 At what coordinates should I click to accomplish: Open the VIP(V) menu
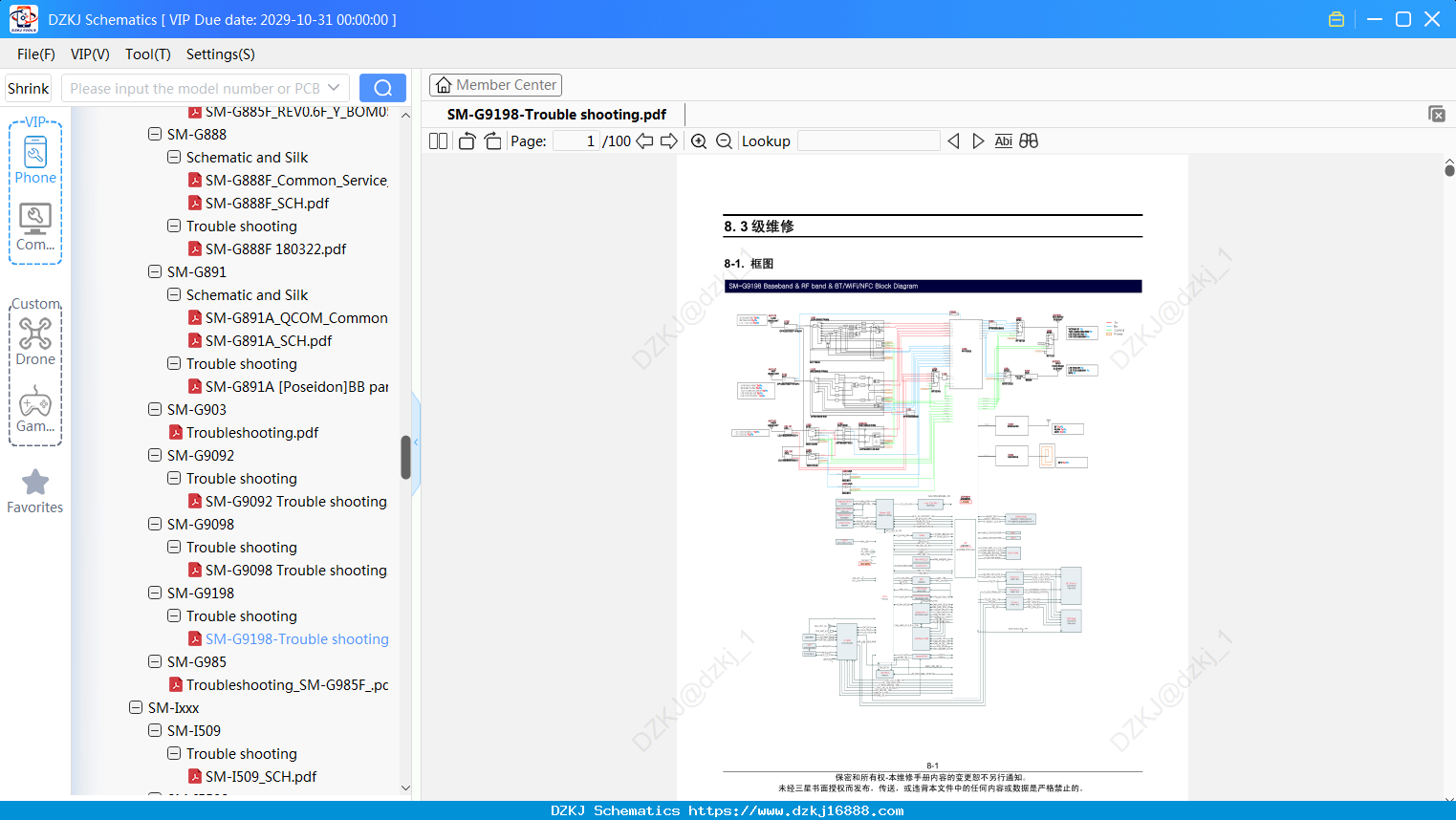click(x=90, y=54)
